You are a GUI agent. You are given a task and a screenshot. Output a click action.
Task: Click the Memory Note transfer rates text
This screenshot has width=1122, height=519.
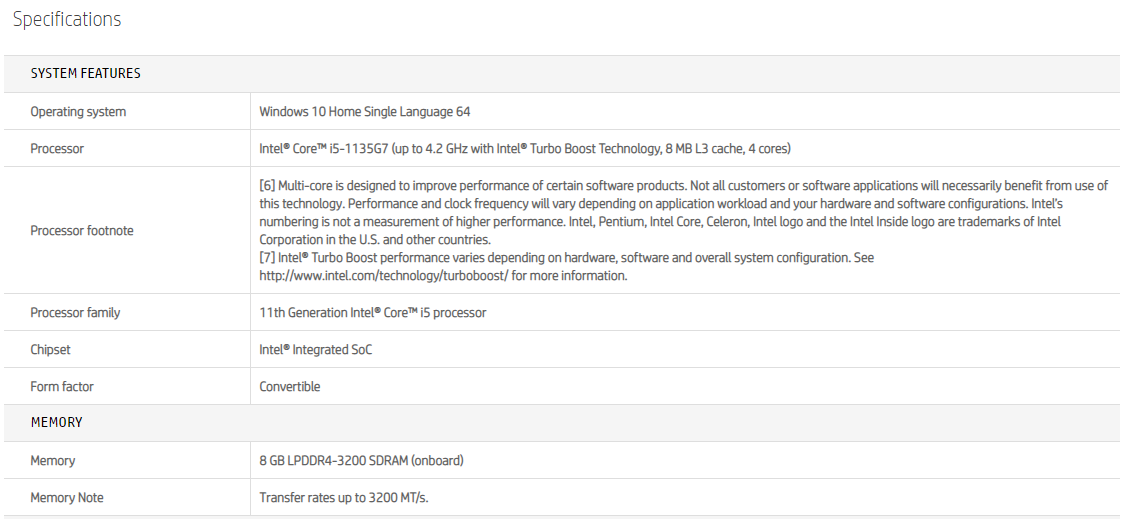[x=343, y=498]
